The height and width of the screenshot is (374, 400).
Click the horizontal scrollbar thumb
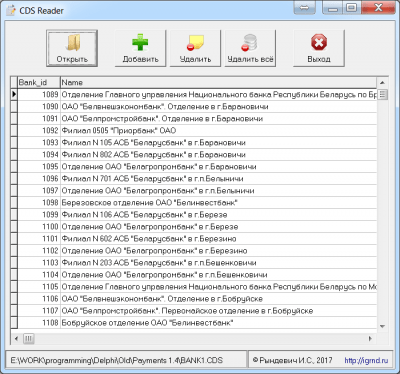pos(29,339)
